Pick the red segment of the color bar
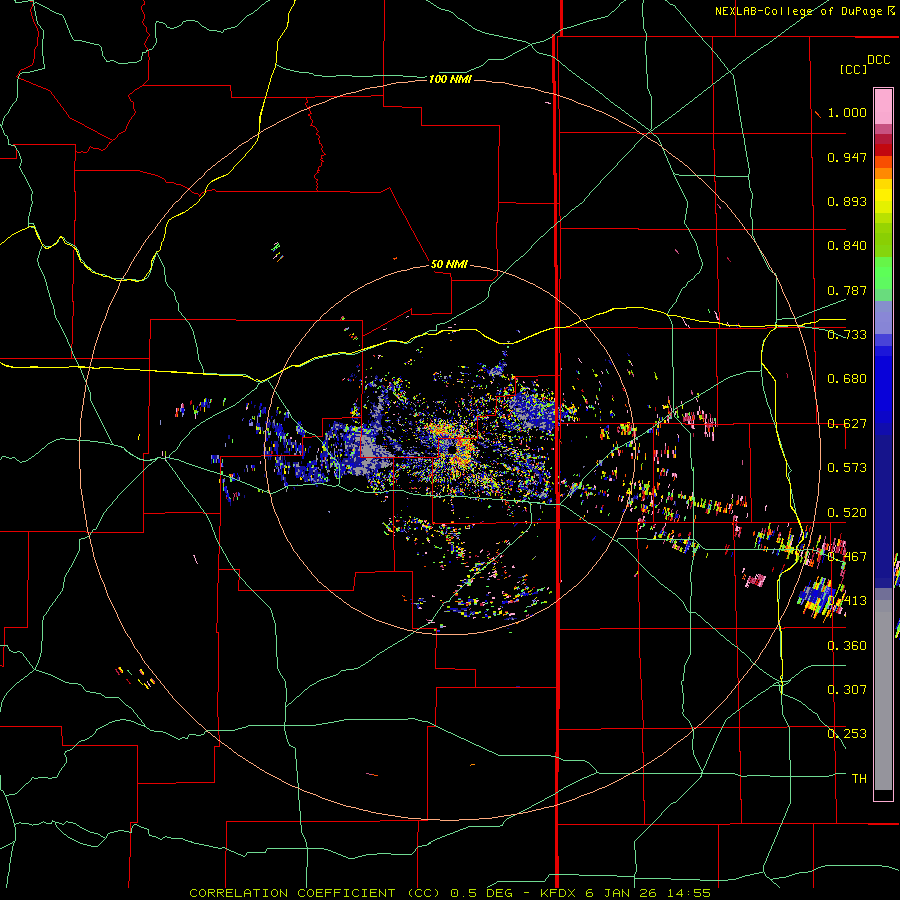 (x=883, y=150)
